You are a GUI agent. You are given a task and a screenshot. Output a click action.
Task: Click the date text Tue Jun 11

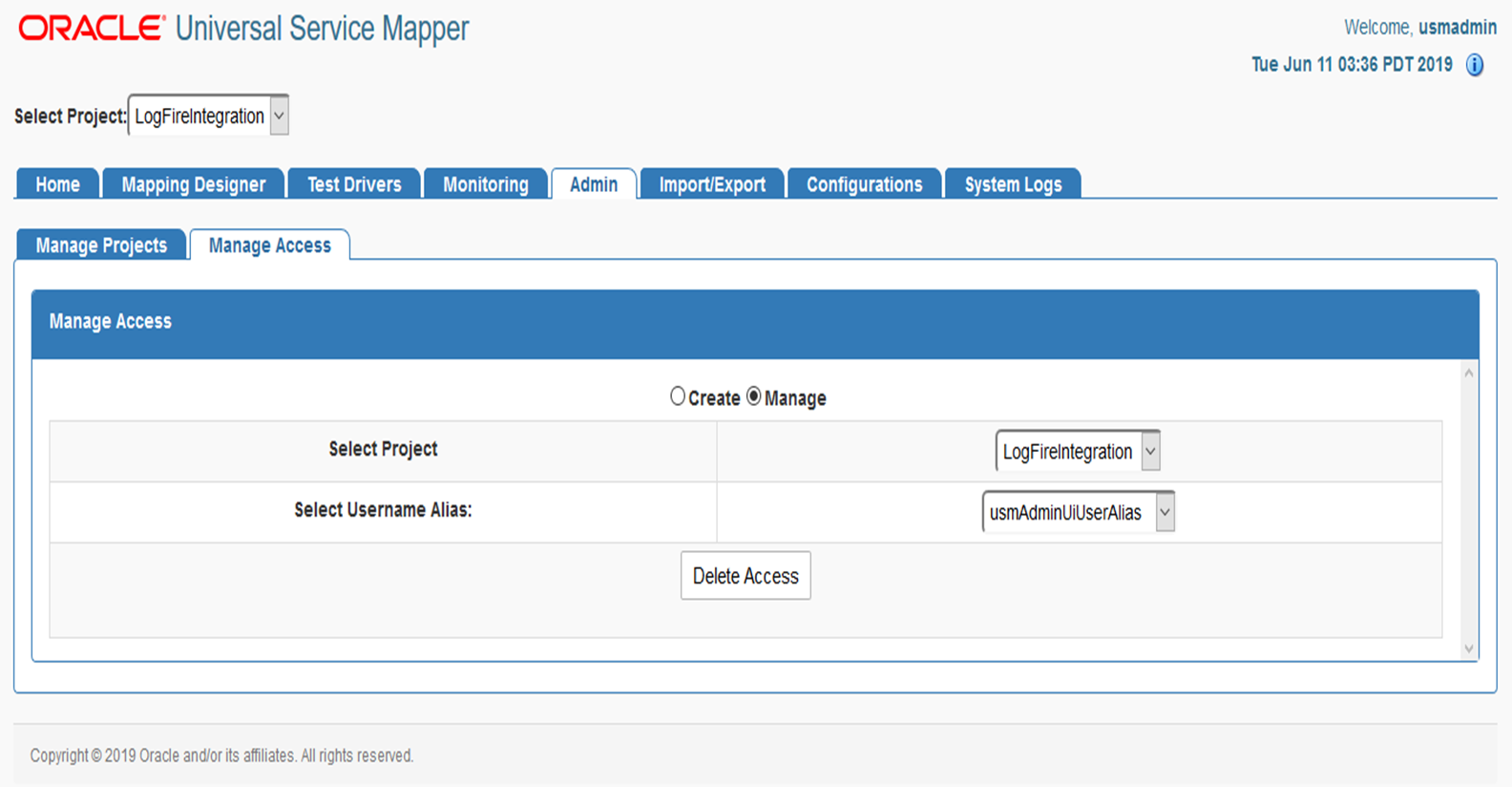(x=1352, y=64)
